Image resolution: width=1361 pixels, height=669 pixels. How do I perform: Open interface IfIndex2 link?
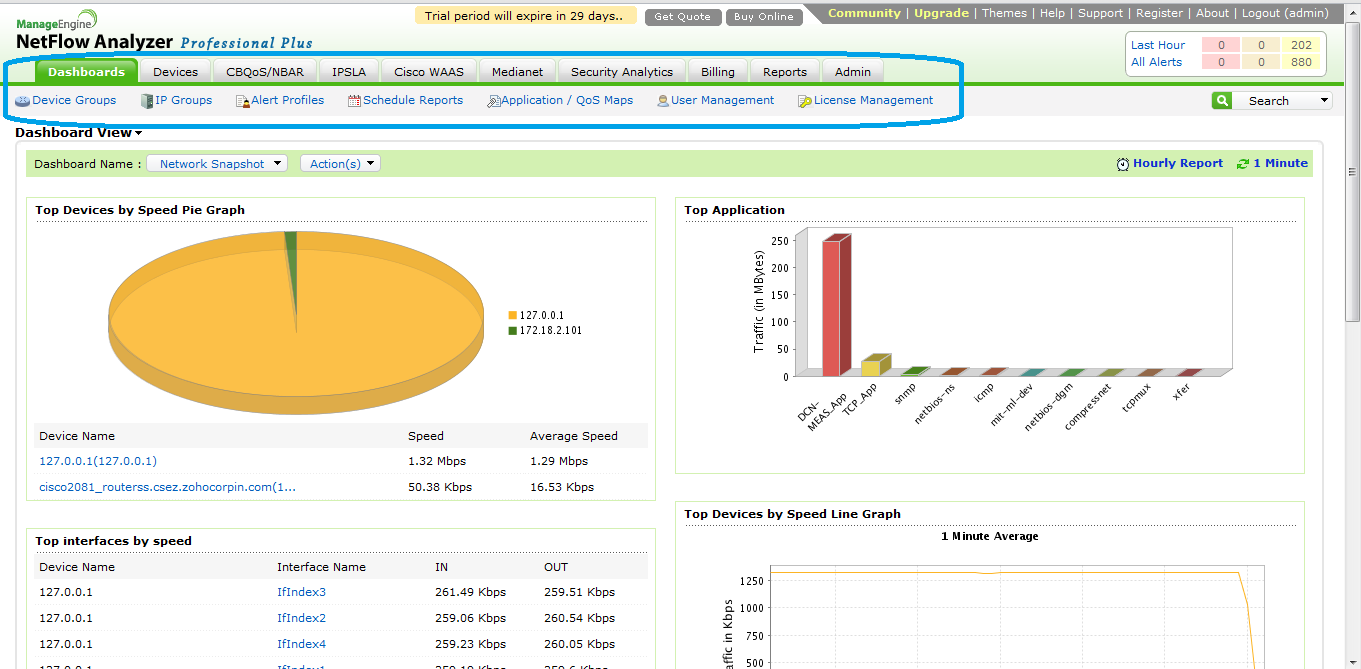tap(301, 618)
